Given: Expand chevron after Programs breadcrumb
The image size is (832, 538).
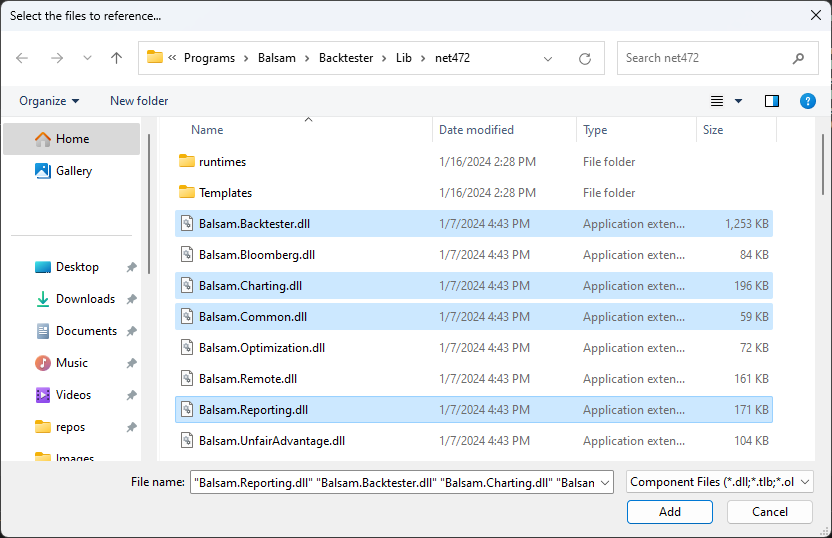Looking at the screenshot, I should pyautogui.click(x=246, y=58).
